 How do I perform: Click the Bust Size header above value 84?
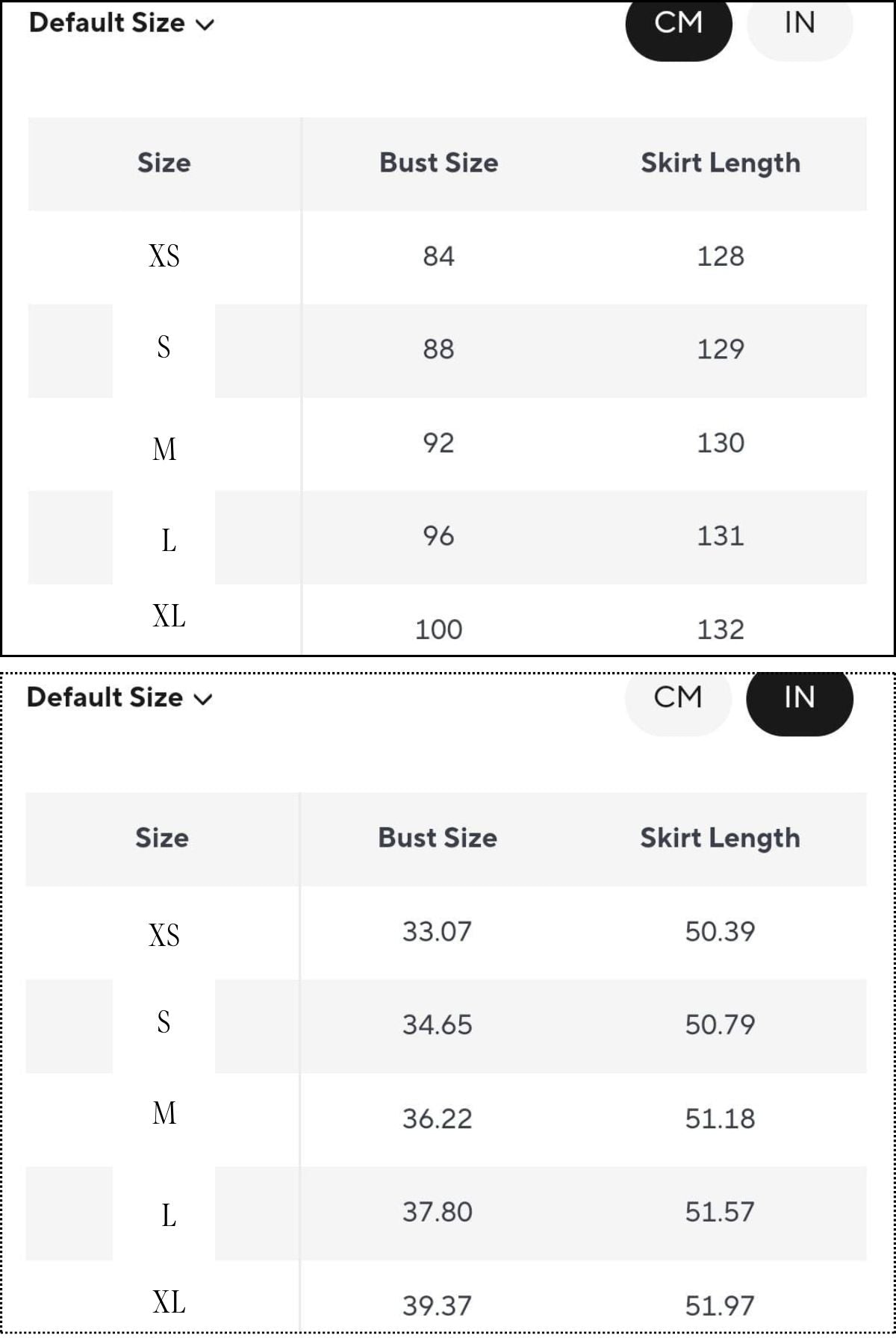(438, 163)
